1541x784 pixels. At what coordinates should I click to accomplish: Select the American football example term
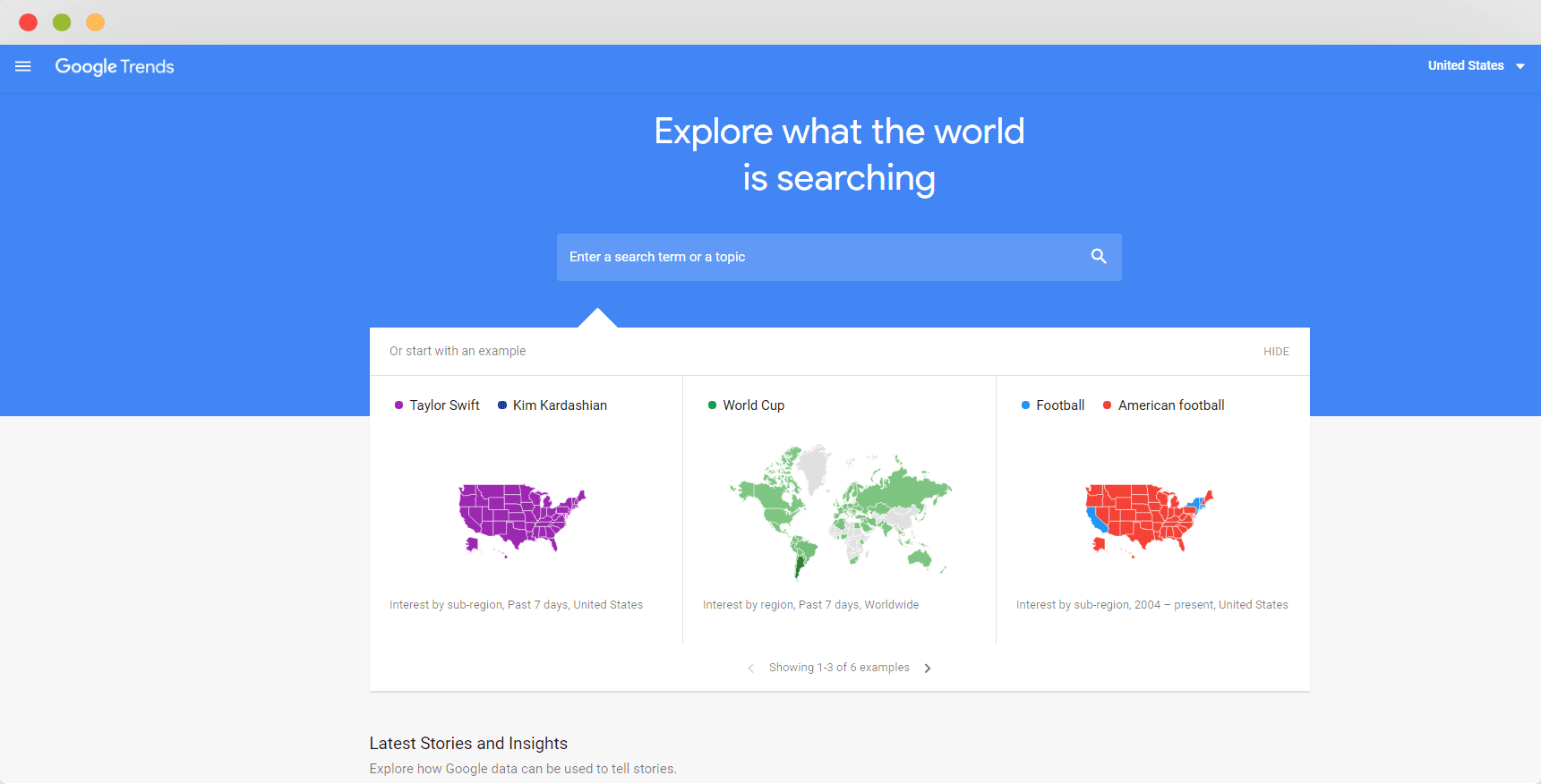click(x=1171, y=405)
